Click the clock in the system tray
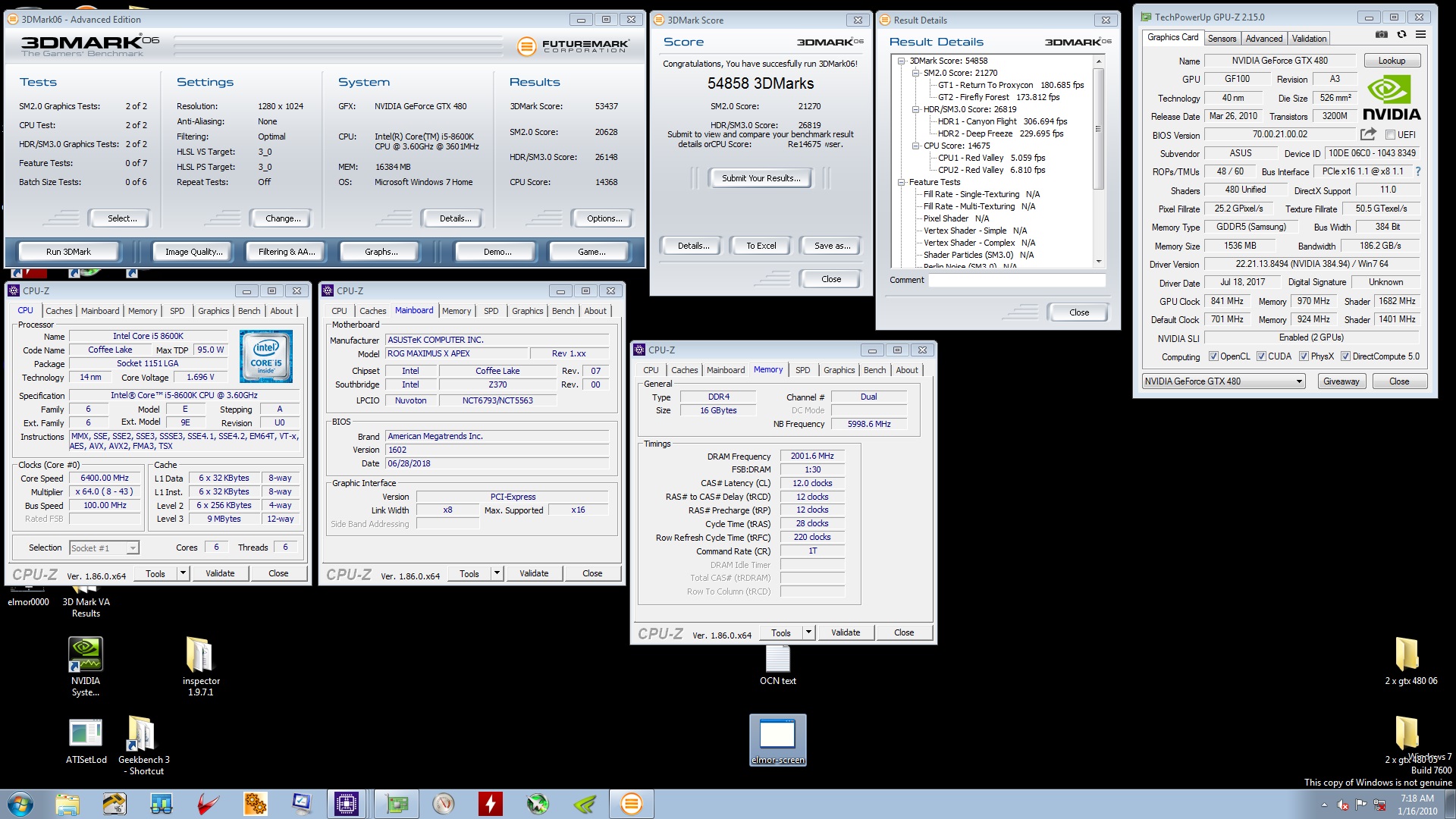Viewport: 1456px width, 819px height. click(1417, 804)
